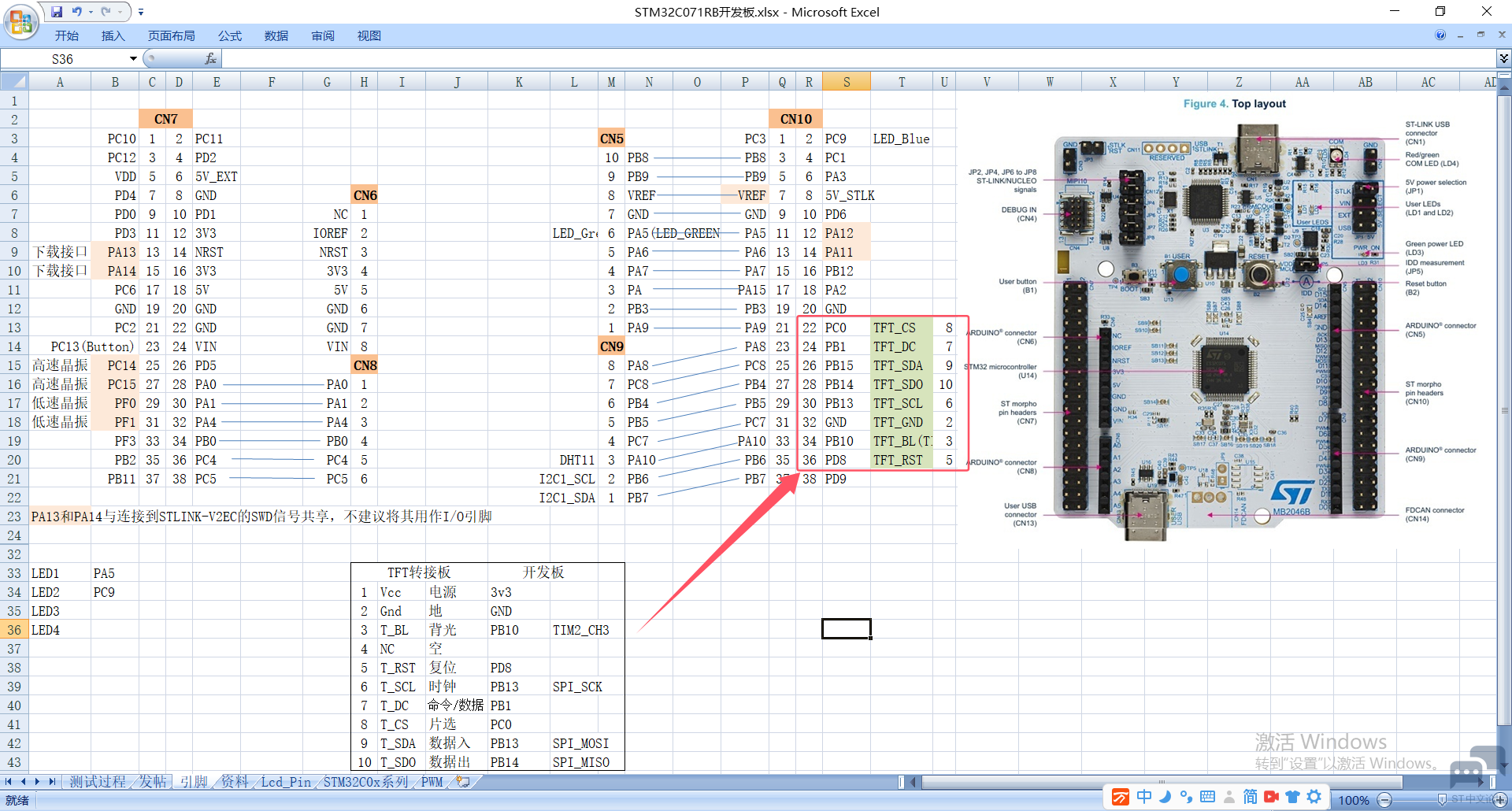Restore the workbook window inside Excel

click(x=1480, y=35)
